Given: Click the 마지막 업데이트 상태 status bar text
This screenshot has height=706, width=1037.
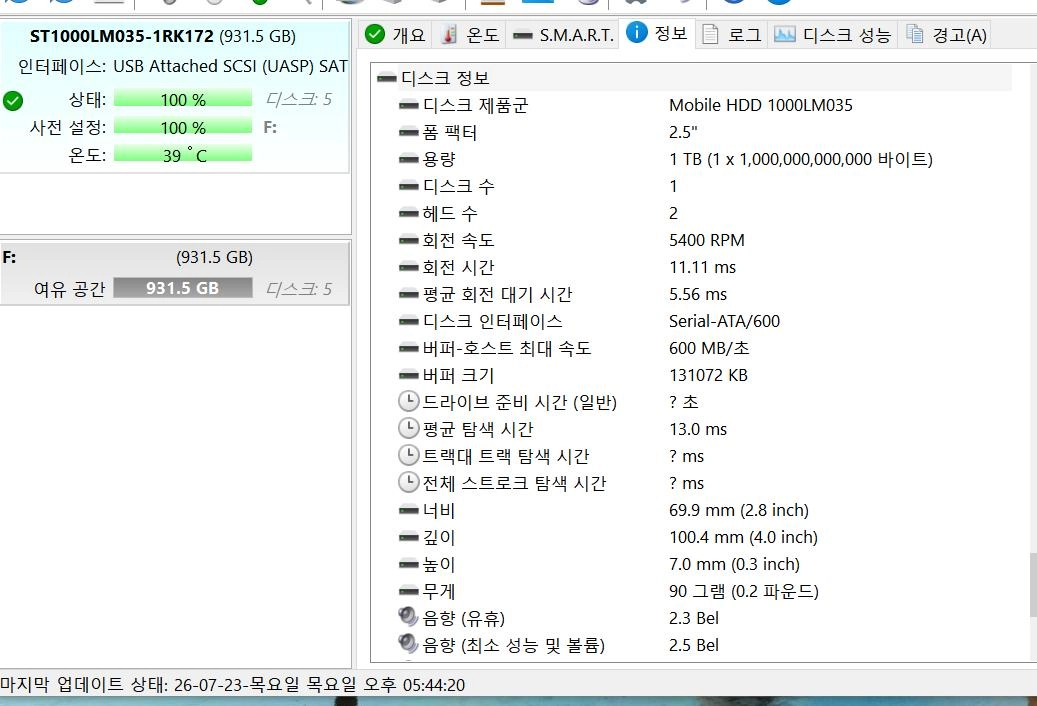Looking at the screenshot, I should pyautogui.click(x=232, y=685).
